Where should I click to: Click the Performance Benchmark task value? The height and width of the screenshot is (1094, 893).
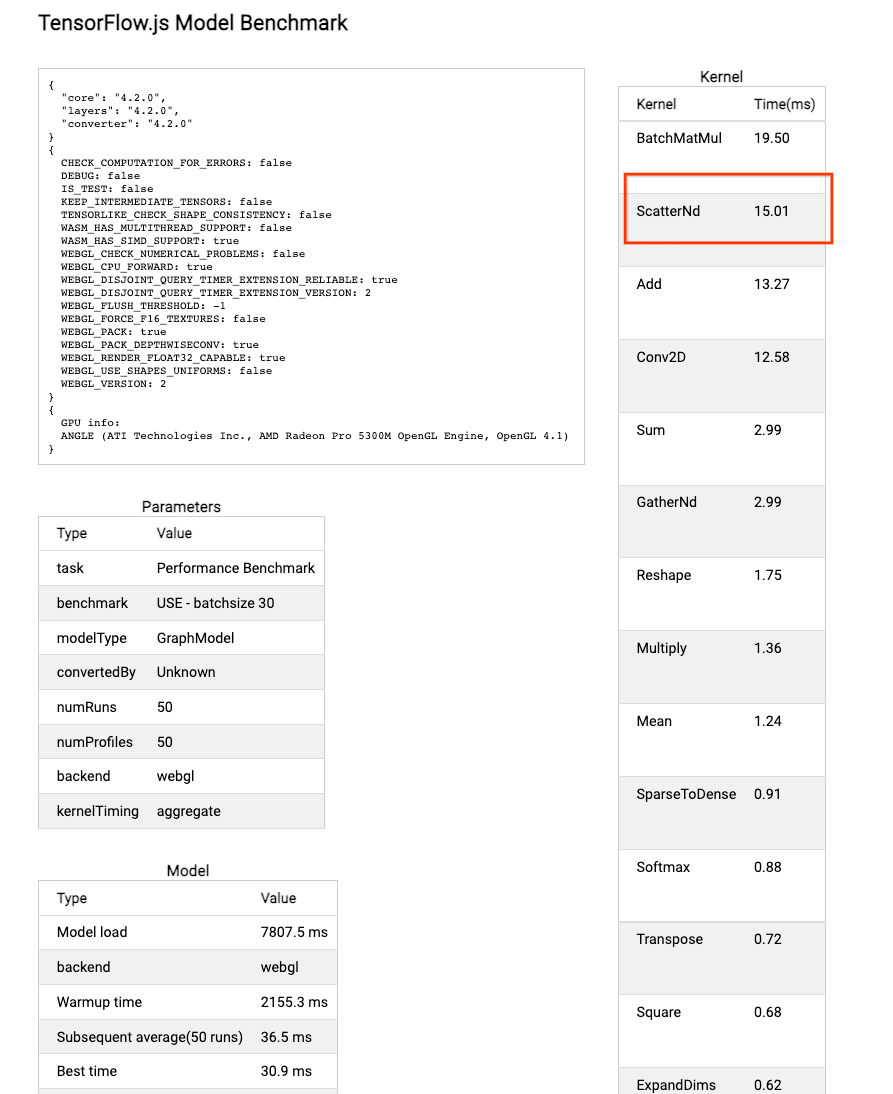pyautogui.click(x=236, y=569)
